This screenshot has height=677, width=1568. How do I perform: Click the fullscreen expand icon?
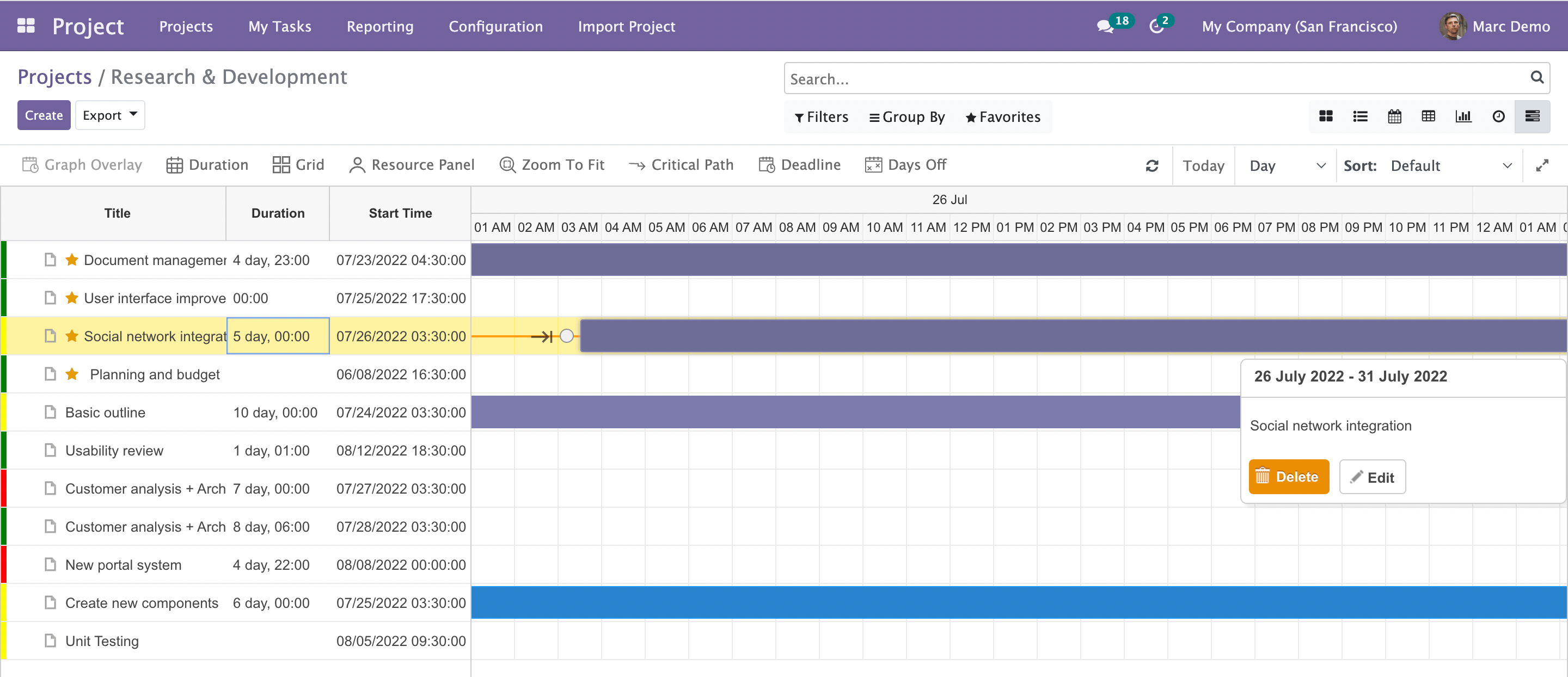tap(1541, 165)
